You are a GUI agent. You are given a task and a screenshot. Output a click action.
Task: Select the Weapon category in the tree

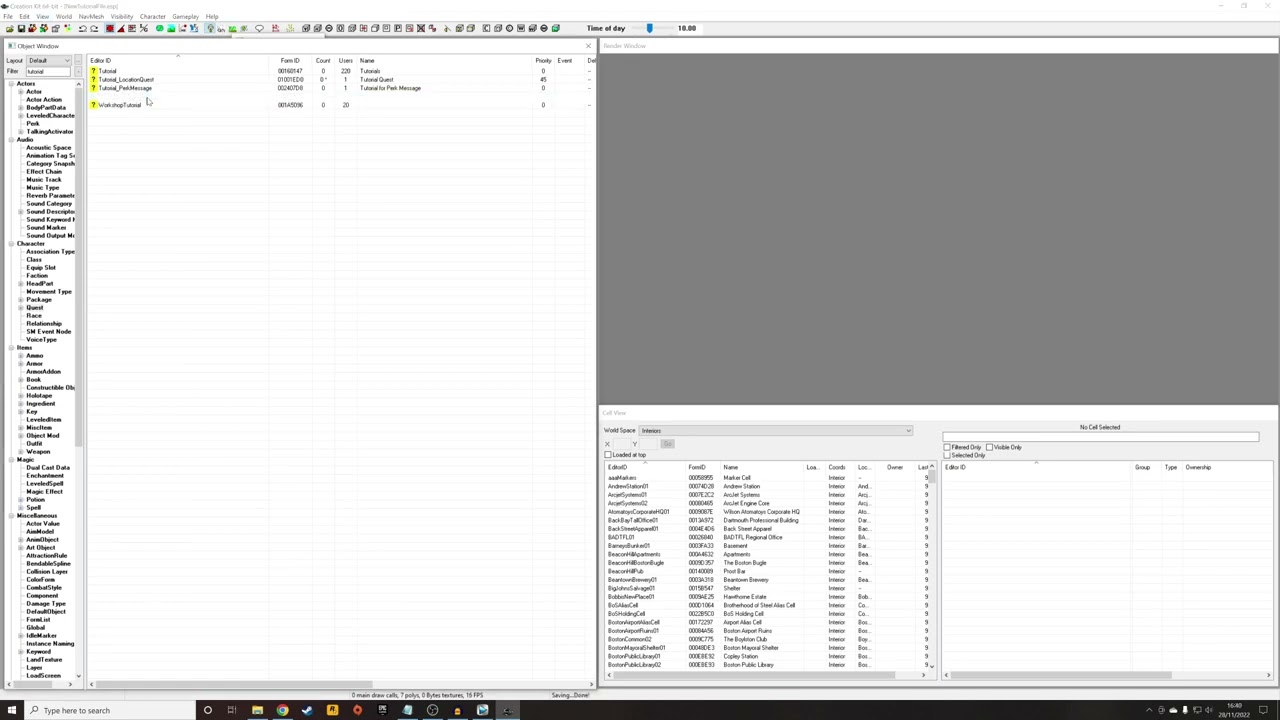click(x=38, y=452)
